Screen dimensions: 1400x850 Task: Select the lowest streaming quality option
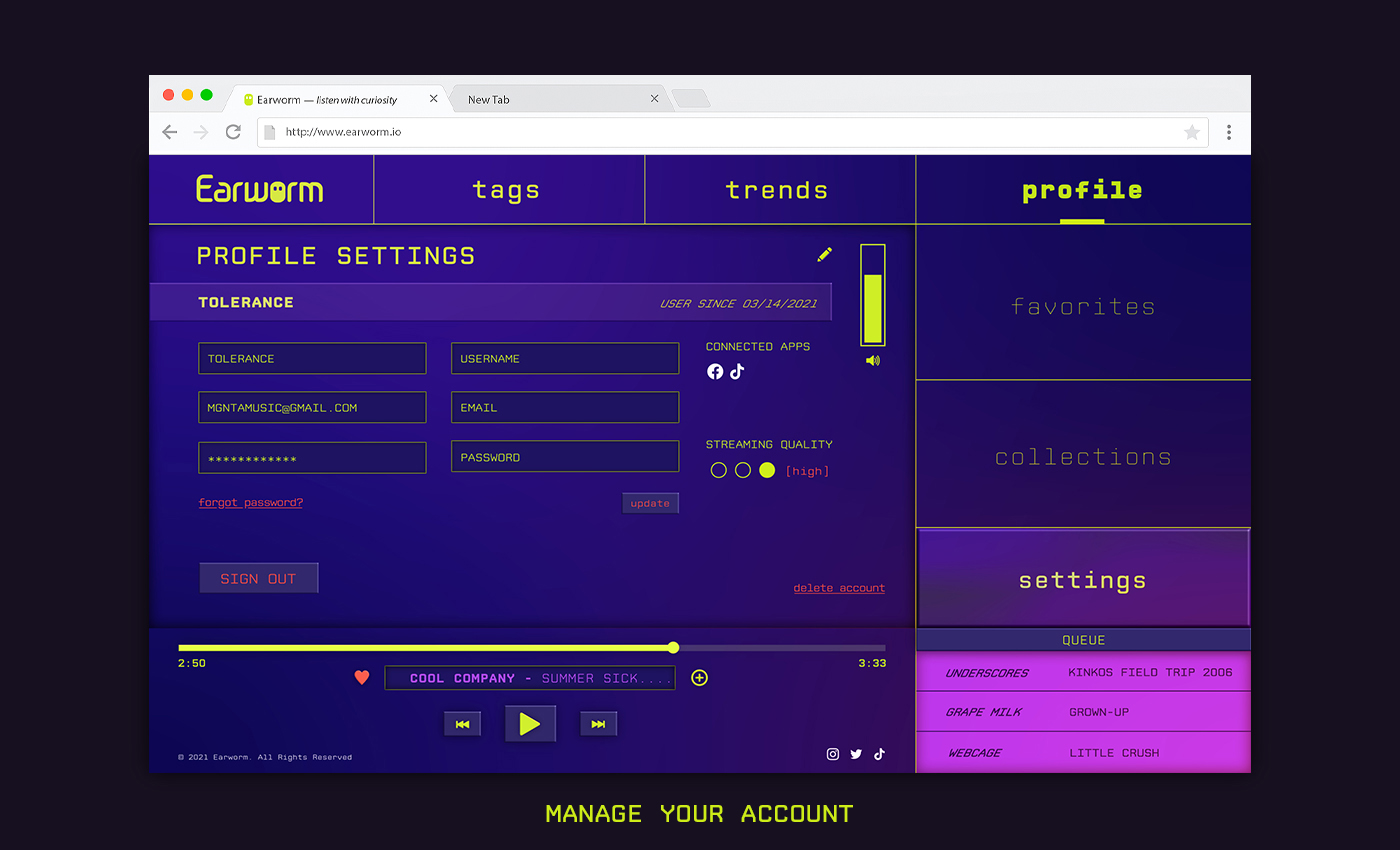click(718, 470)
